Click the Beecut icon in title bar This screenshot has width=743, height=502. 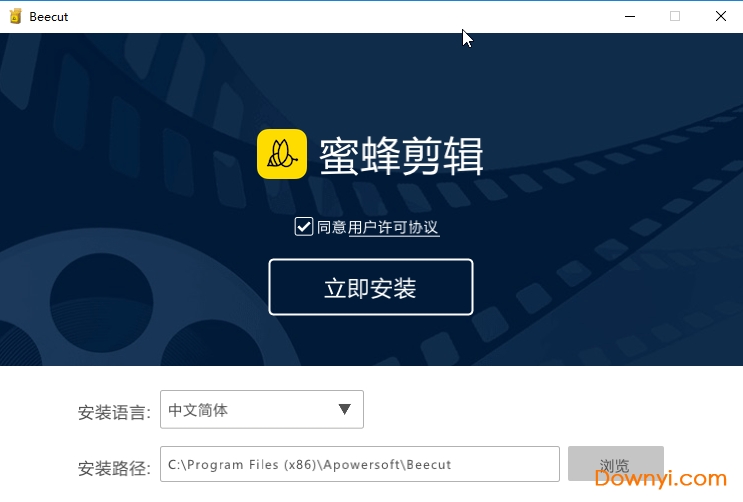pos(15,16)
